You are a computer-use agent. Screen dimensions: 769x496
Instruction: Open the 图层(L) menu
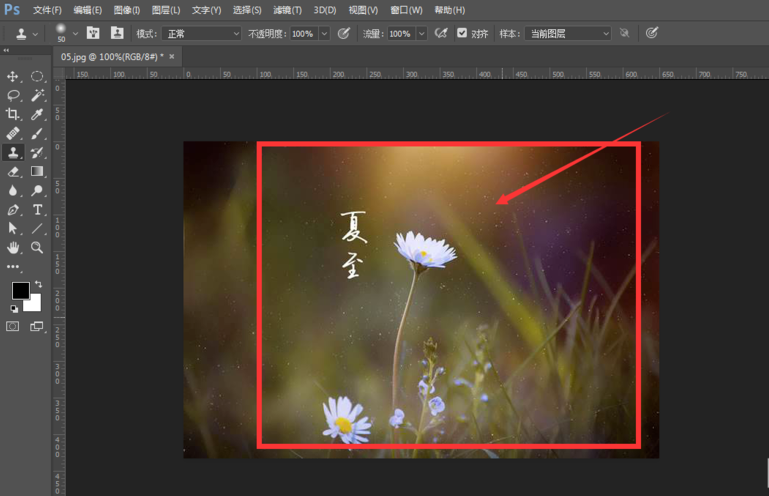(166, 10)
